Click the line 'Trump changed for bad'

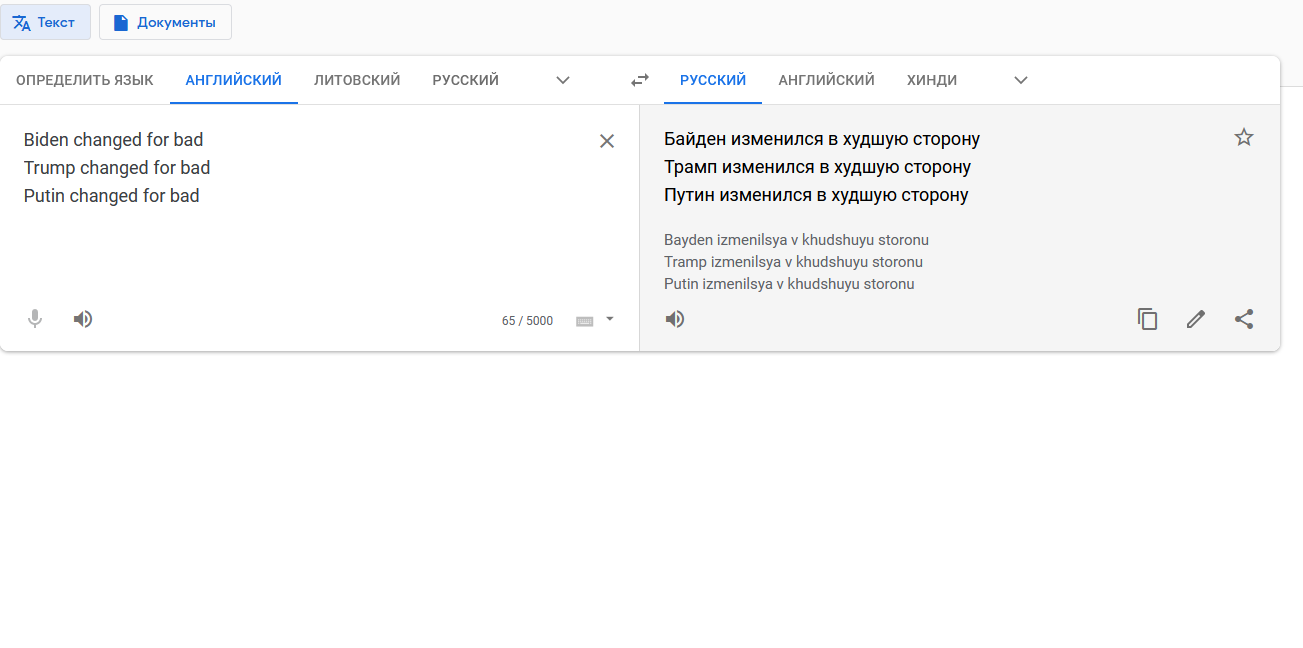click(x=117, y=168)
